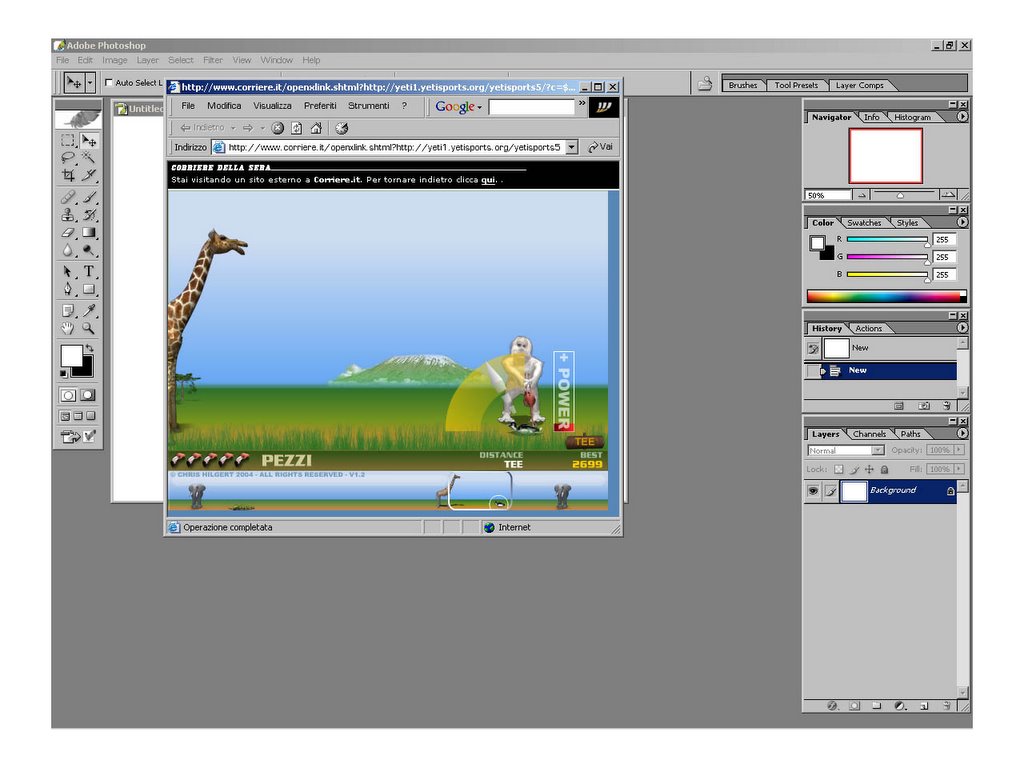The width and height of the screenshot is (1024, 768).
Task: Select the Path Selection tool
Action: pos(68,271)
